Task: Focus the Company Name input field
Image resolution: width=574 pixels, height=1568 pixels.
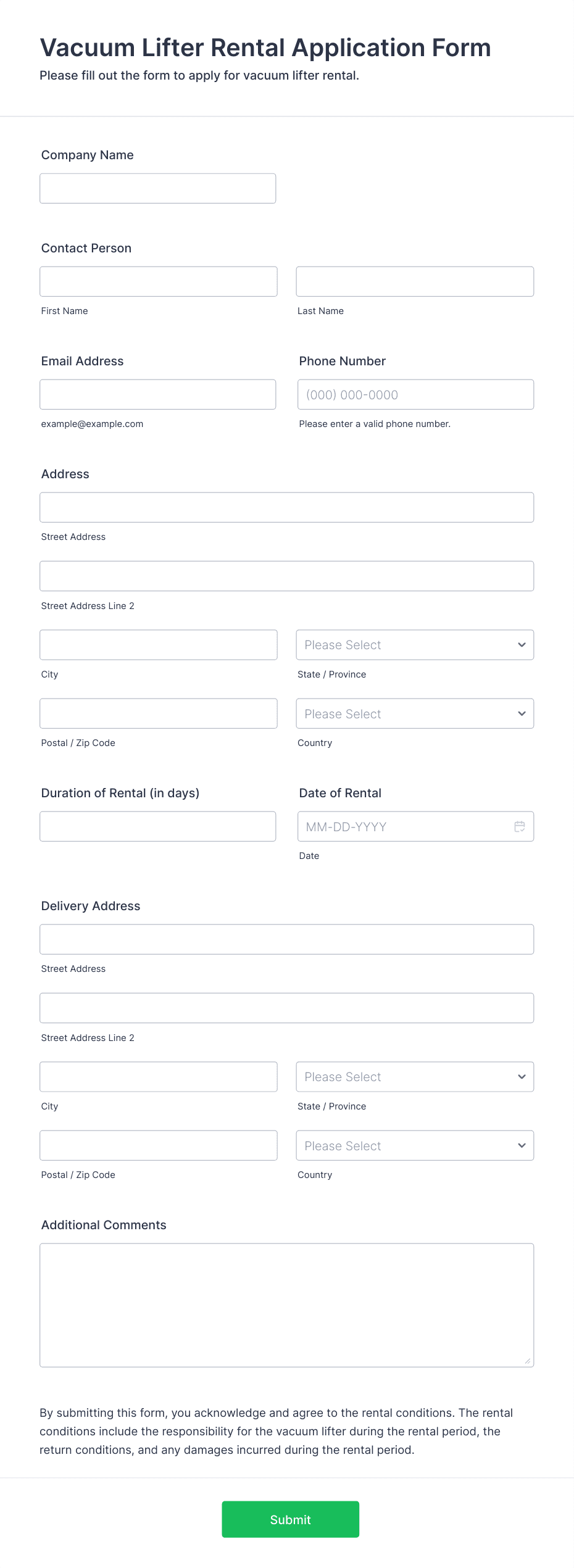Action: (158, 188)
